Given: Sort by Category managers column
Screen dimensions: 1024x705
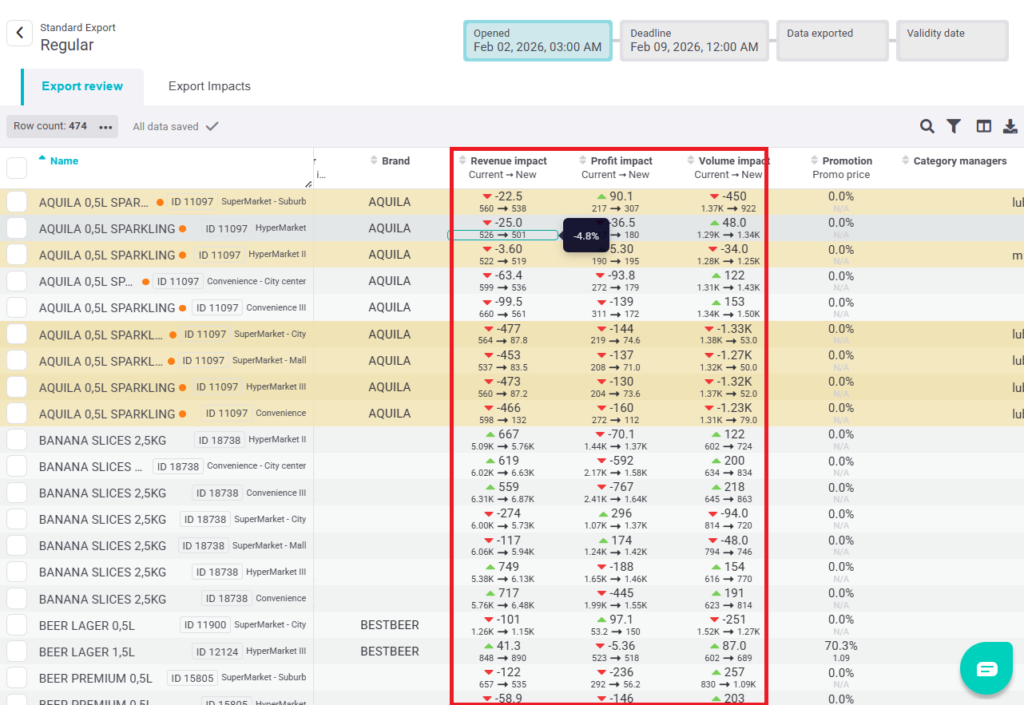Looking at the screenshot, I should pyautogui.click(x=959, y=161).
